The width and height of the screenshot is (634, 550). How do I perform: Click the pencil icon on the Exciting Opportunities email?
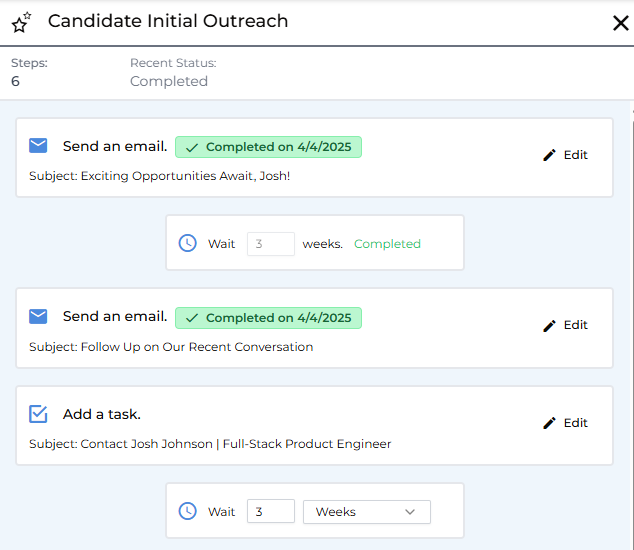coord(549,155)
